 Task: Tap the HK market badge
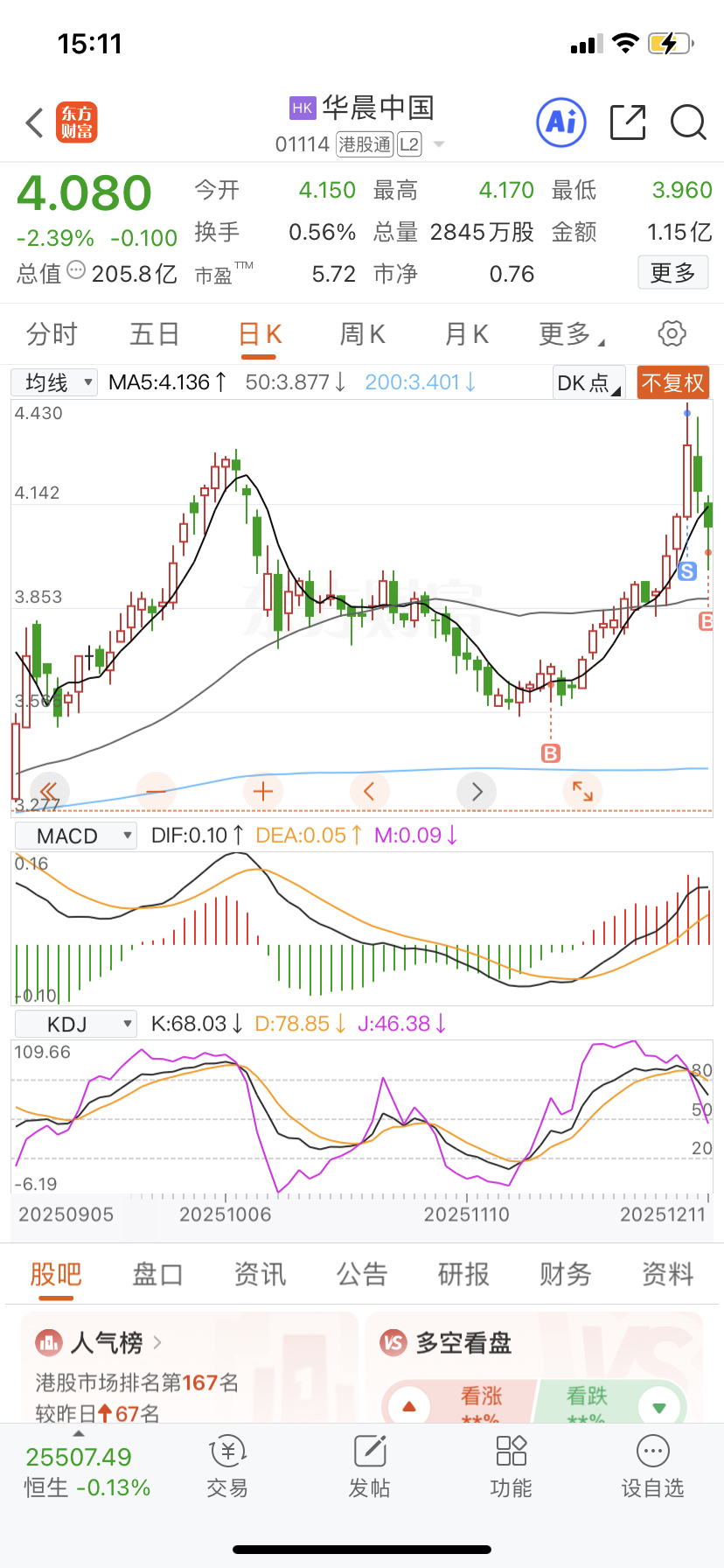[x=303, y=108]
